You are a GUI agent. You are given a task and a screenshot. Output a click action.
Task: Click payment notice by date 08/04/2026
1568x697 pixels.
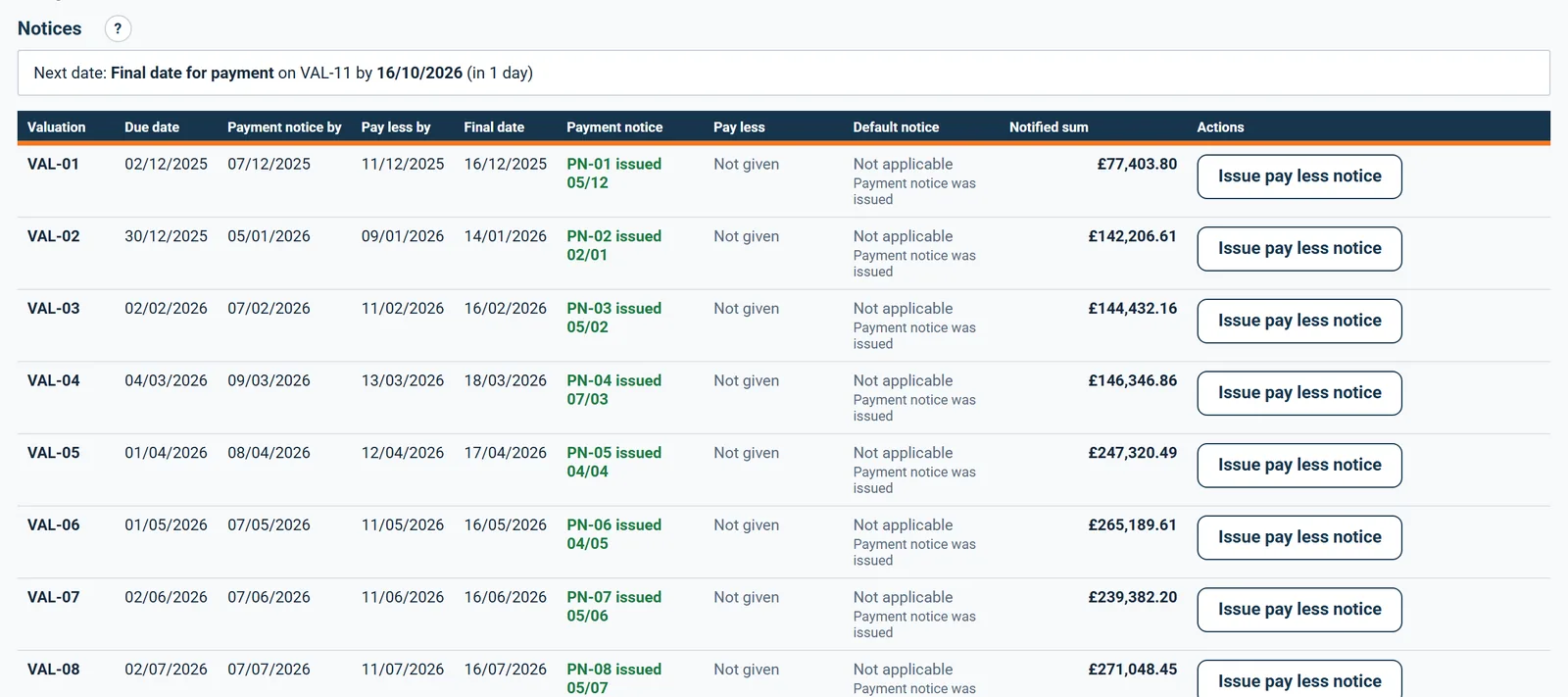(x=269, y=453)
